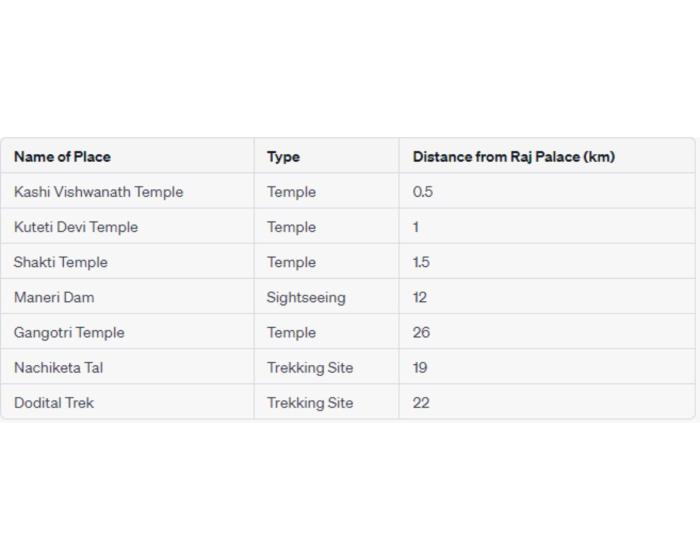Click the distance value 0.5
700x560 pixels.
[423, 192]
